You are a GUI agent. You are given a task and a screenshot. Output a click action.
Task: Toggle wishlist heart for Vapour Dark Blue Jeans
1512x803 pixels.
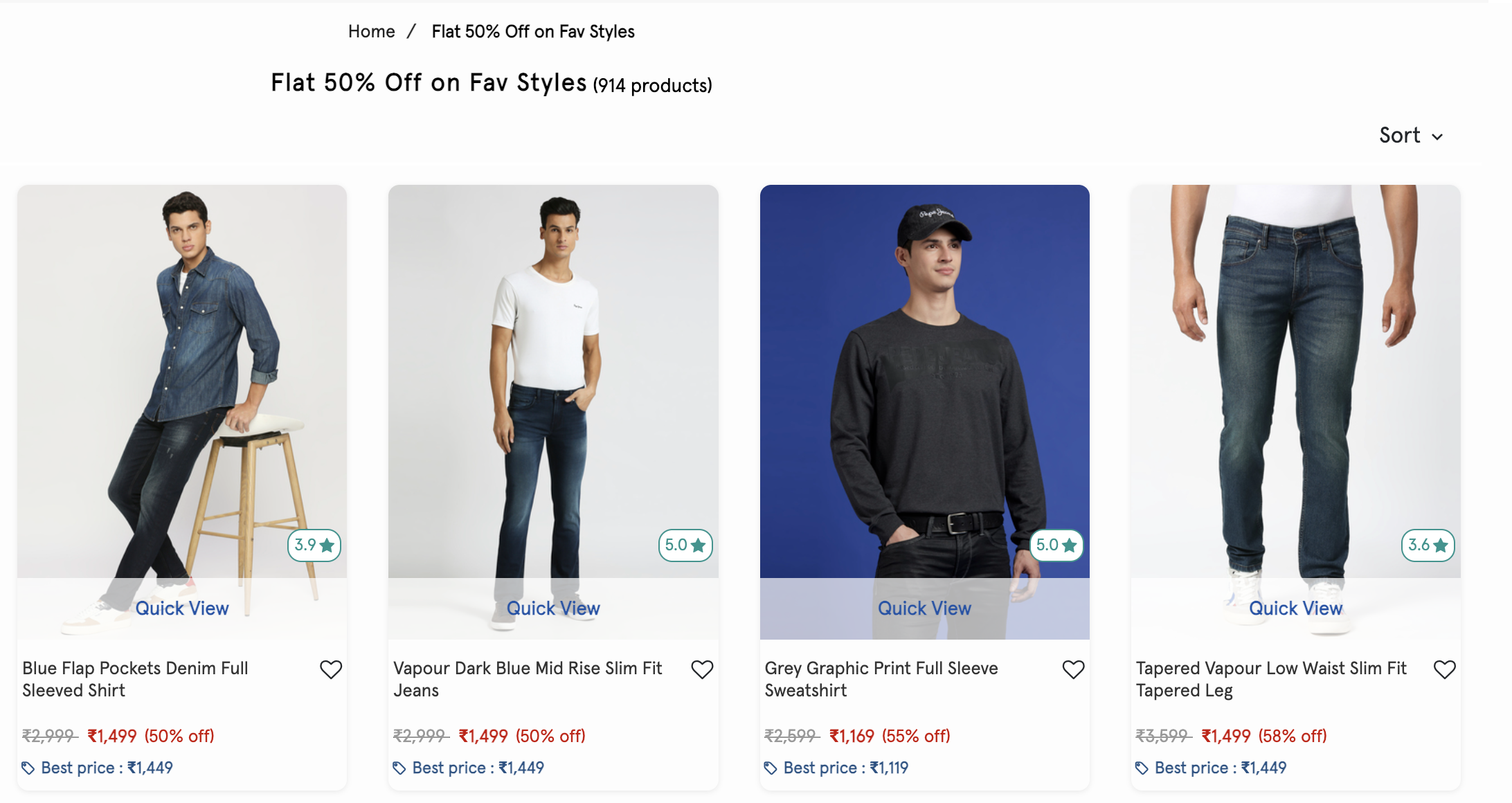(702, 669)
